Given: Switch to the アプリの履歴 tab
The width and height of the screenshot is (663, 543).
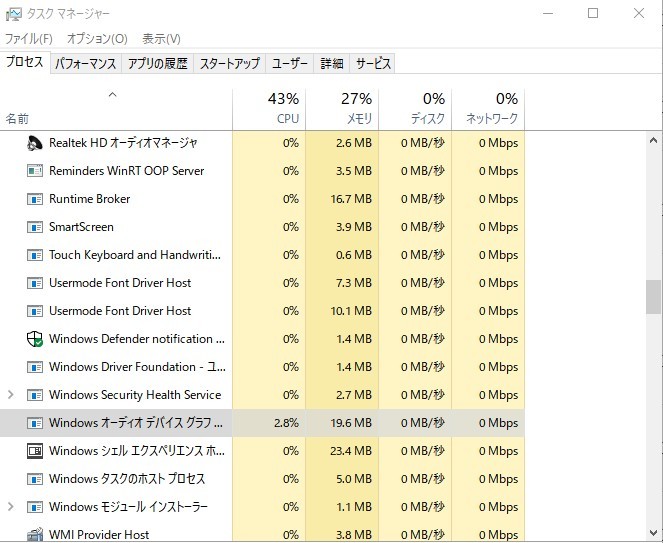Looking at the screenshot, I should (x=158, y=63).
